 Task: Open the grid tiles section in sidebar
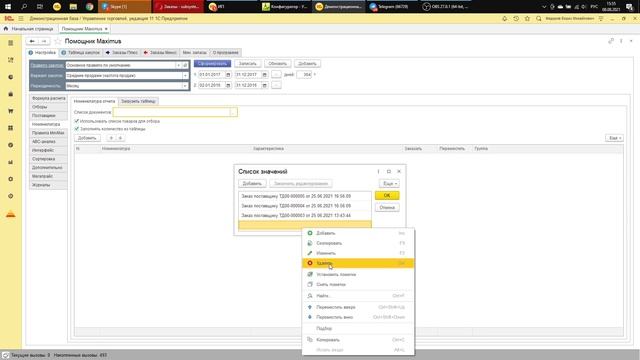[x=11, y=128]
